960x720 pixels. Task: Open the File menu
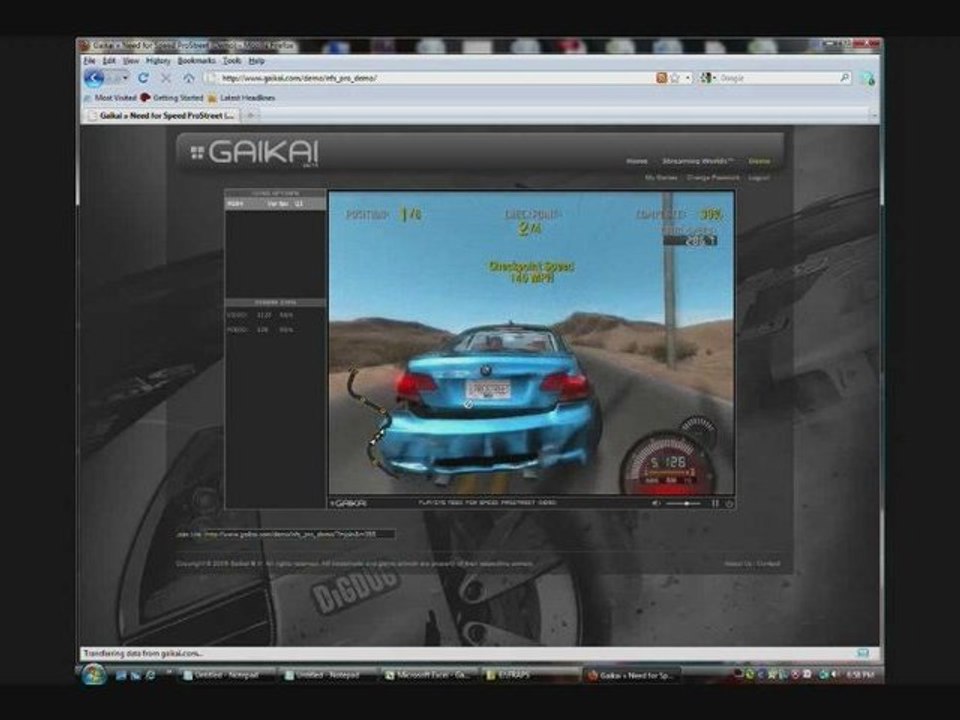[x=89, y=61]
